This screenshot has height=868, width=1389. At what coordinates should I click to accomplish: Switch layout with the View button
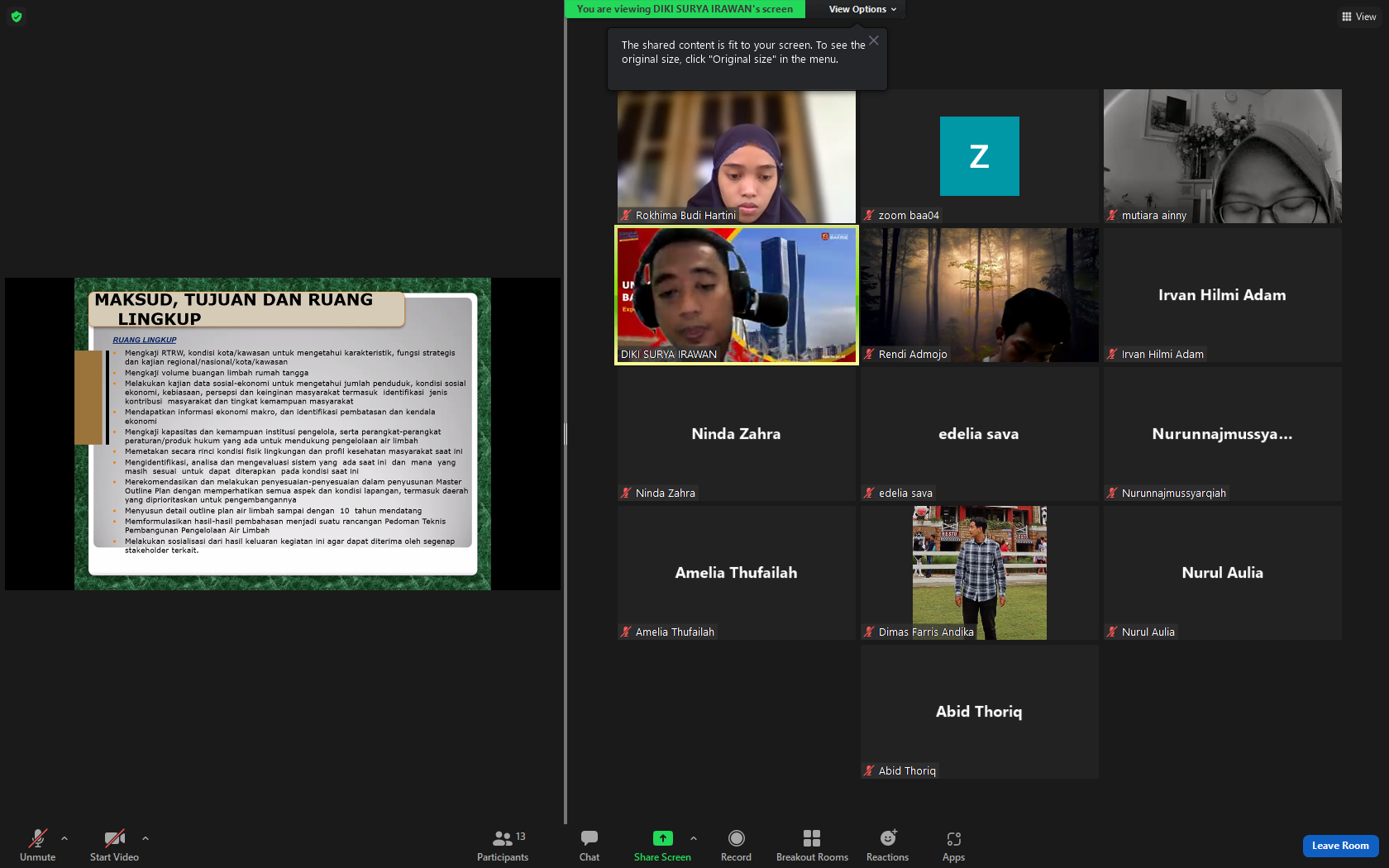[1359, 17]
